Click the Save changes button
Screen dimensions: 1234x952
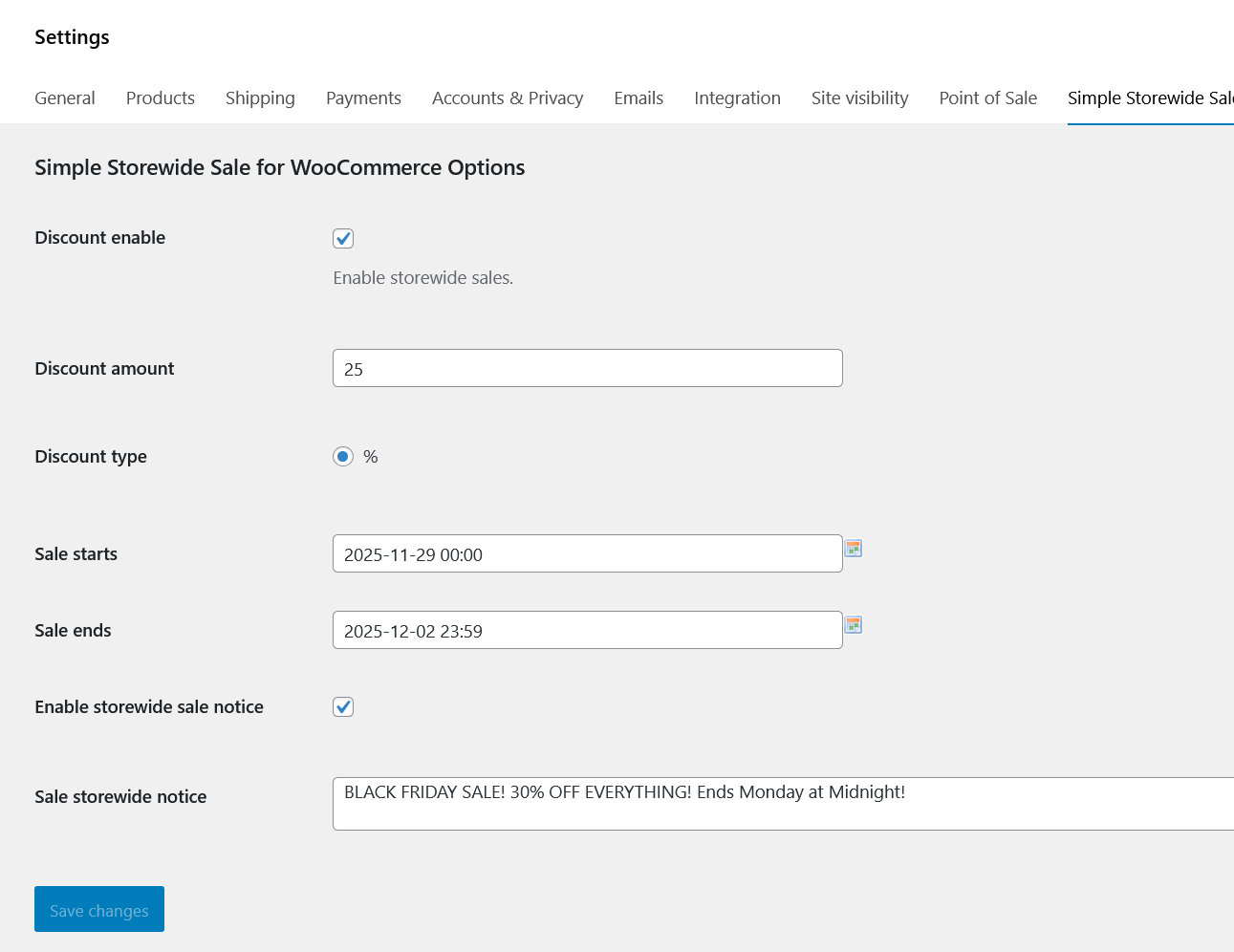click(99, 909)
